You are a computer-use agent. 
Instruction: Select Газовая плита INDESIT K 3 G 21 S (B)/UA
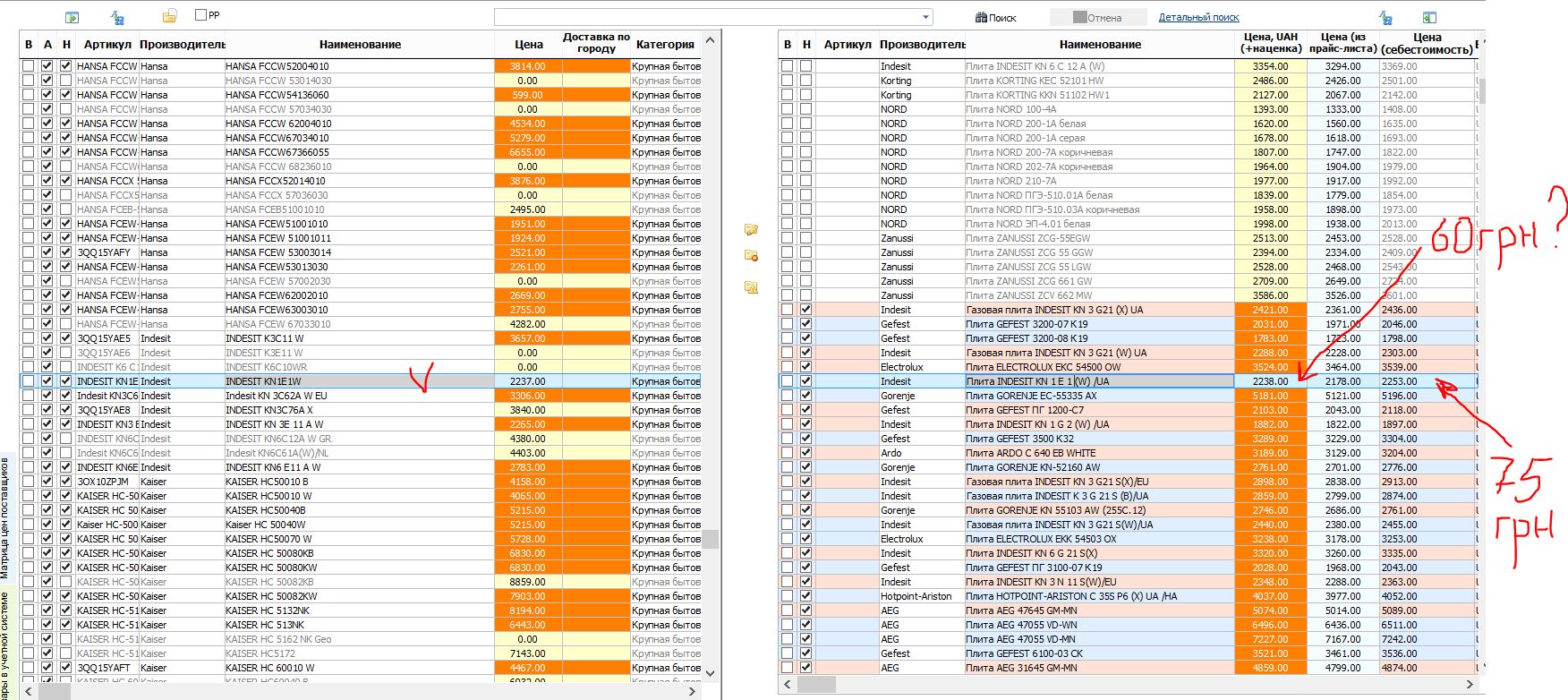click(1100, 496)
